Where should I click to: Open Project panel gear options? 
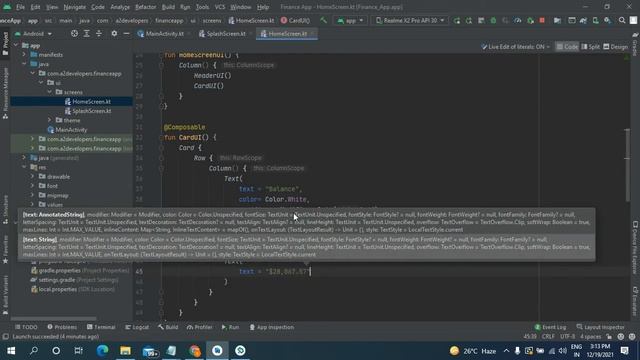click(114, 34)
